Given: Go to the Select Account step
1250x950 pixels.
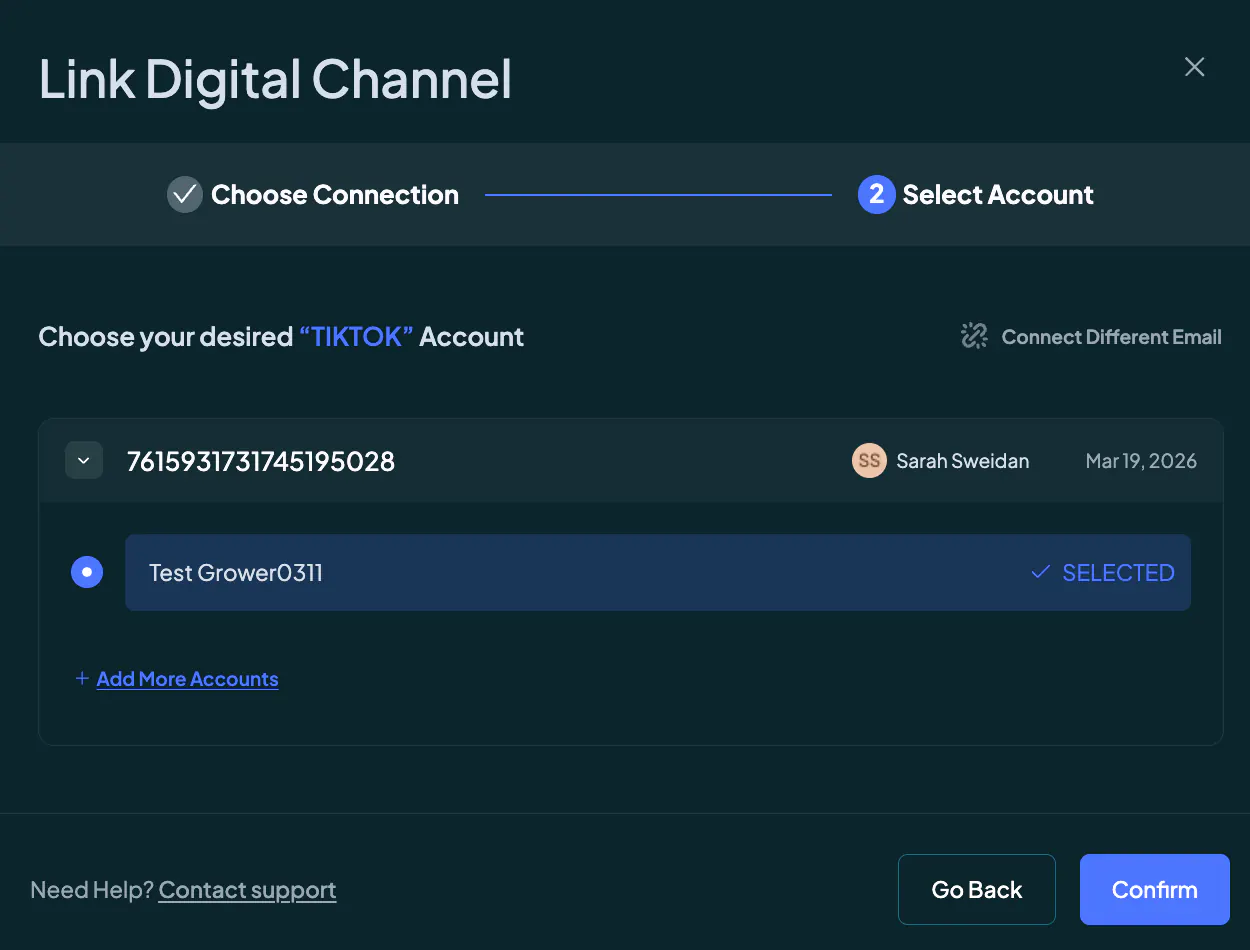Looking at the screenshot, I should [976, 195].
